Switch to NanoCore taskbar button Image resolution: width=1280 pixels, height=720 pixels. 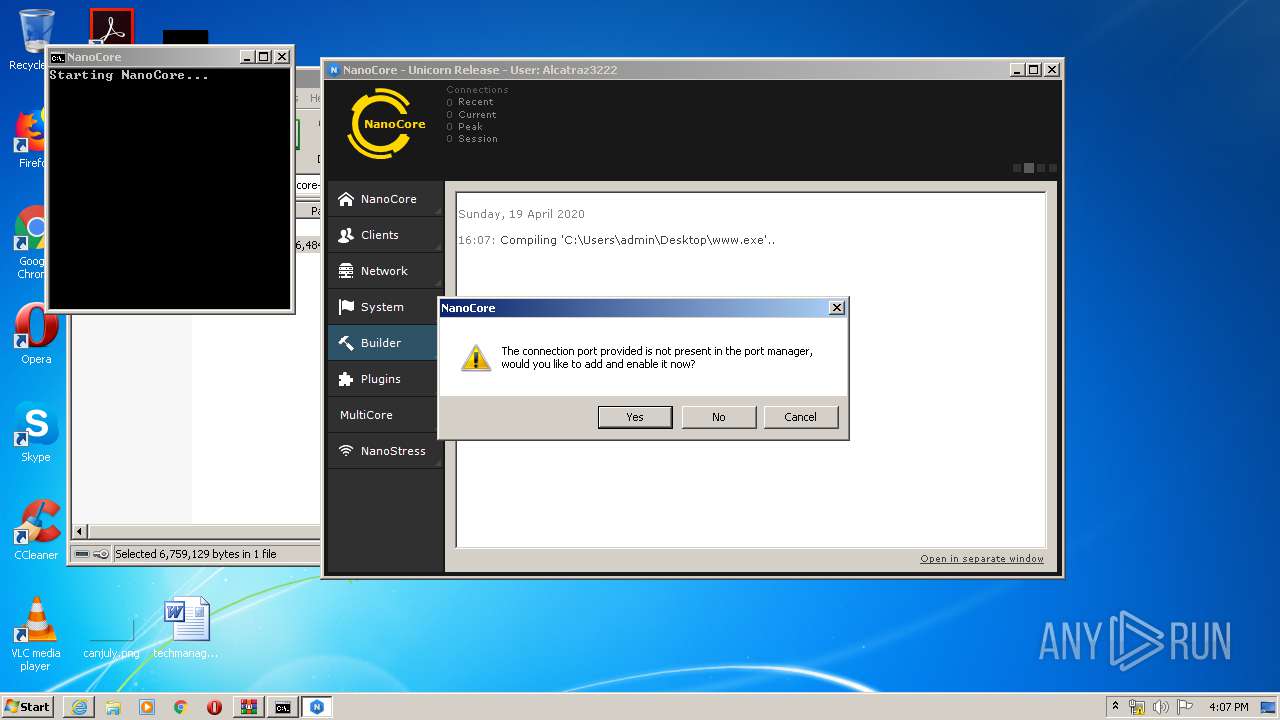coord(317,707)
